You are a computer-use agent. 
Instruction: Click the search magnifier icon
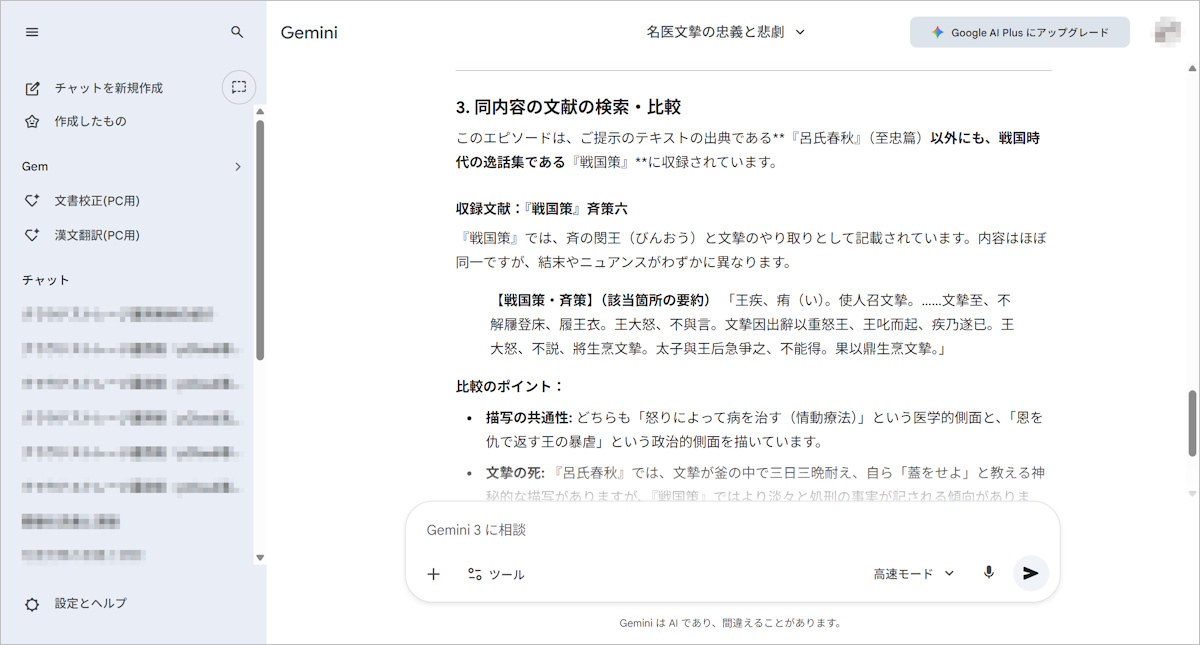[x=237, y=32]
